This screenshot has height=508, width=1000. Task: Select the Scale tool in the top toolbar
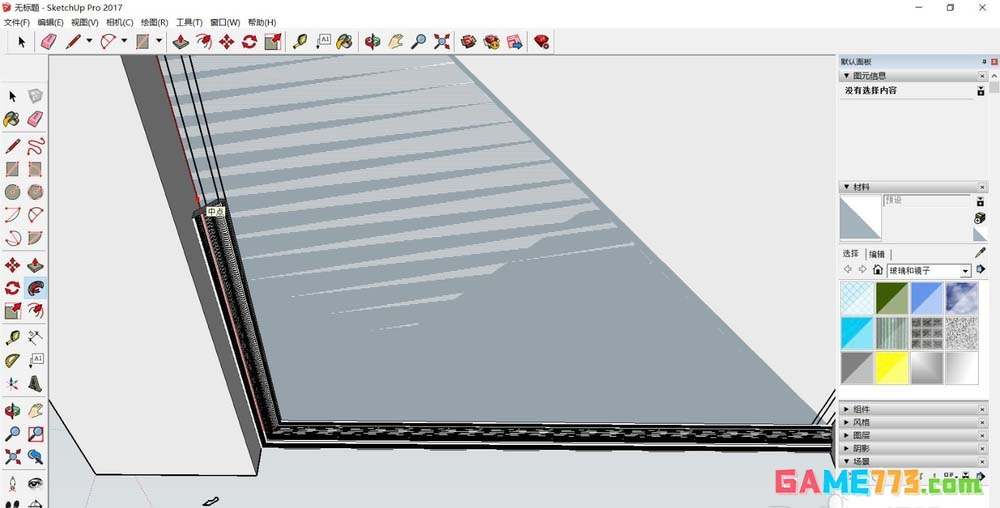pyautogui.click(x=273, y=42)
